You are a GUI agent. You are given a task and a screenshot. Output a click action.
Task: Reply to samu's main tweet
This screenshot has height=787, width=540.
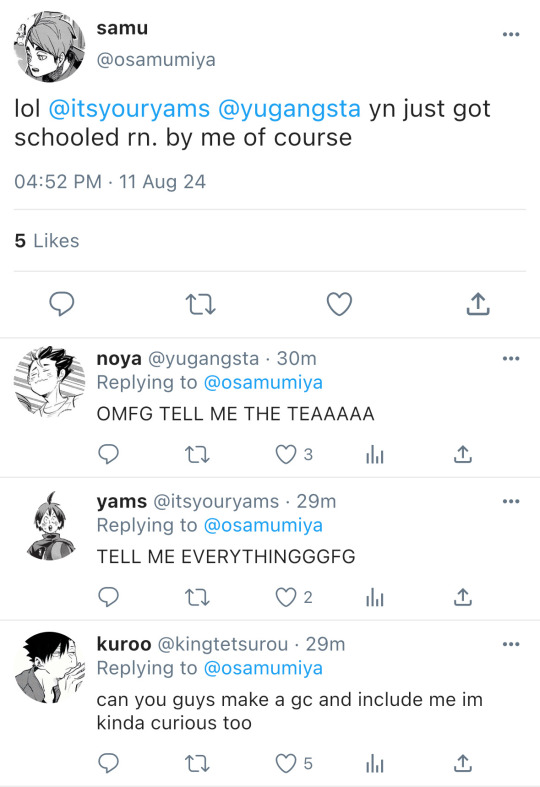[x=62, y=304]
